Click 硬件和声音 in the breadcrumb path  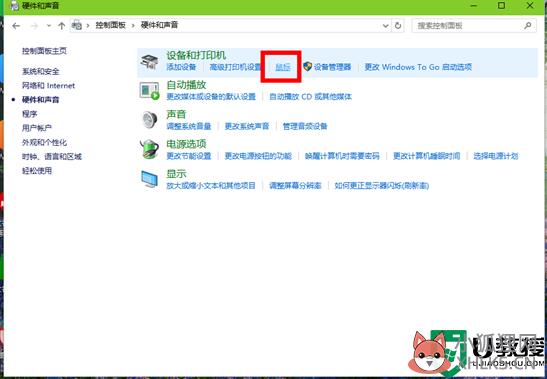coord(159,25)
